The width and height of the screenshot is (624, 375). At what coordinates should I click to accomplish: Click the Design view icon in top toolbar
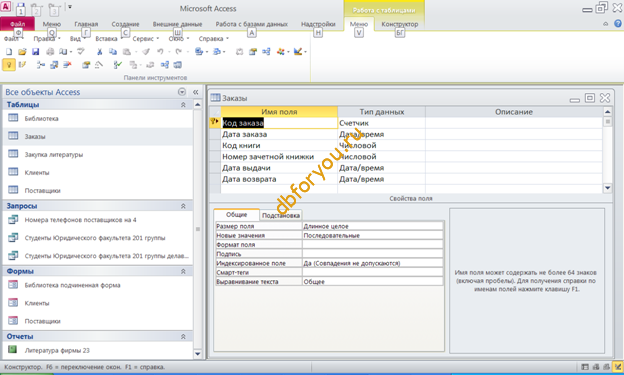(298, 52)
